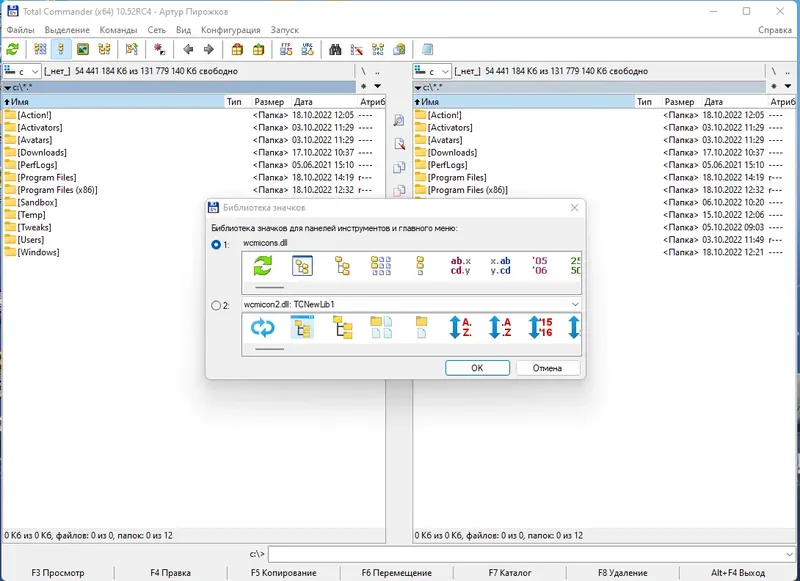The width and height of the screenshot is (800, 581).
Task: Open the Сеть menu
Action: [157, 30]
